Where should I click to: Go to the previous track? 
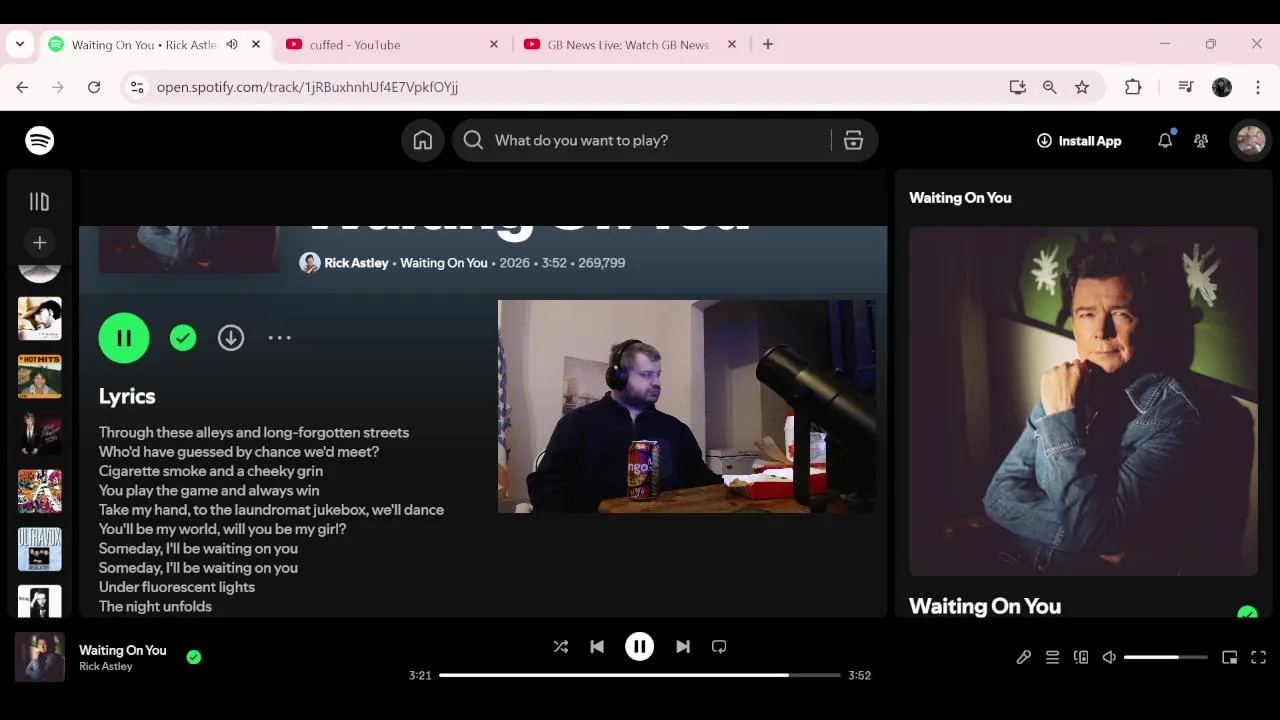tap(597, 647)
